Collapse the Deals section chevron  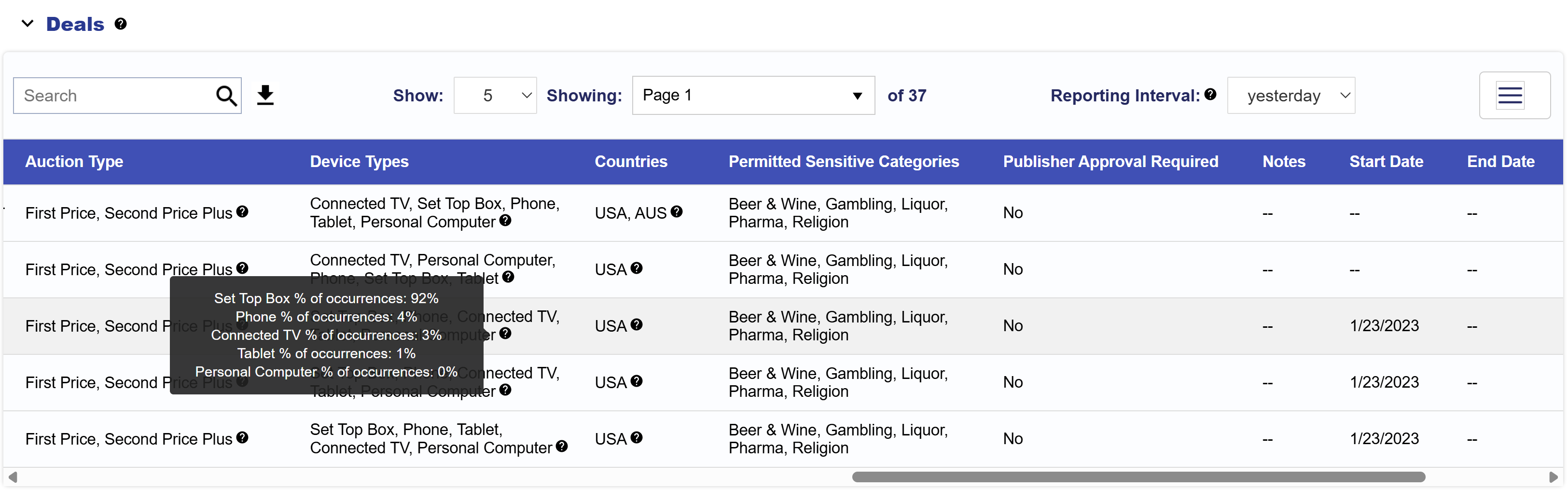click(x=28, y=24)
